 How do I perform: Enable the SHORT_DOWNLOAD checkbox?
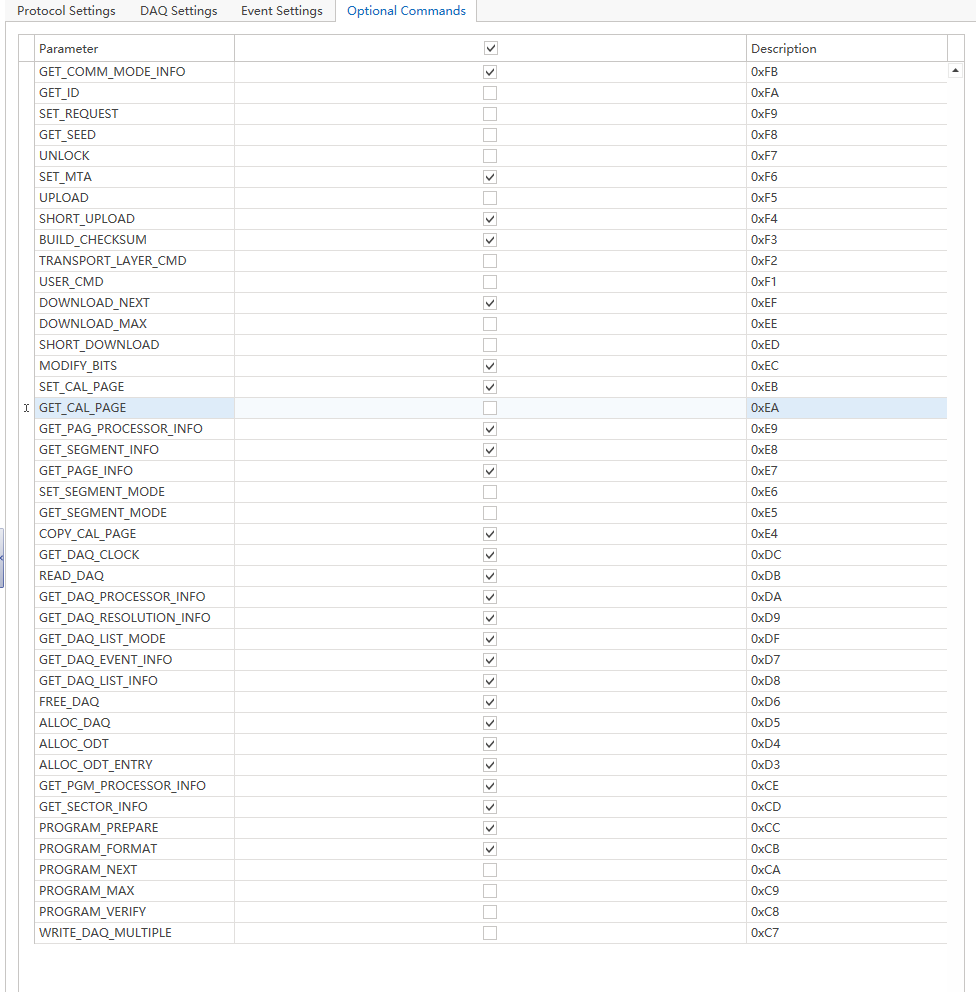coord(490,344)
